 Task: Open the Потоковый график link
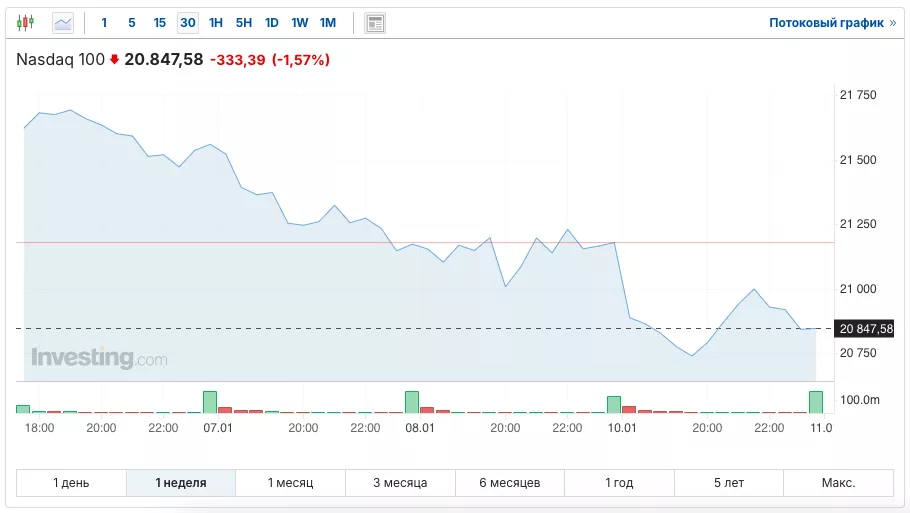[x=826, y=22]
